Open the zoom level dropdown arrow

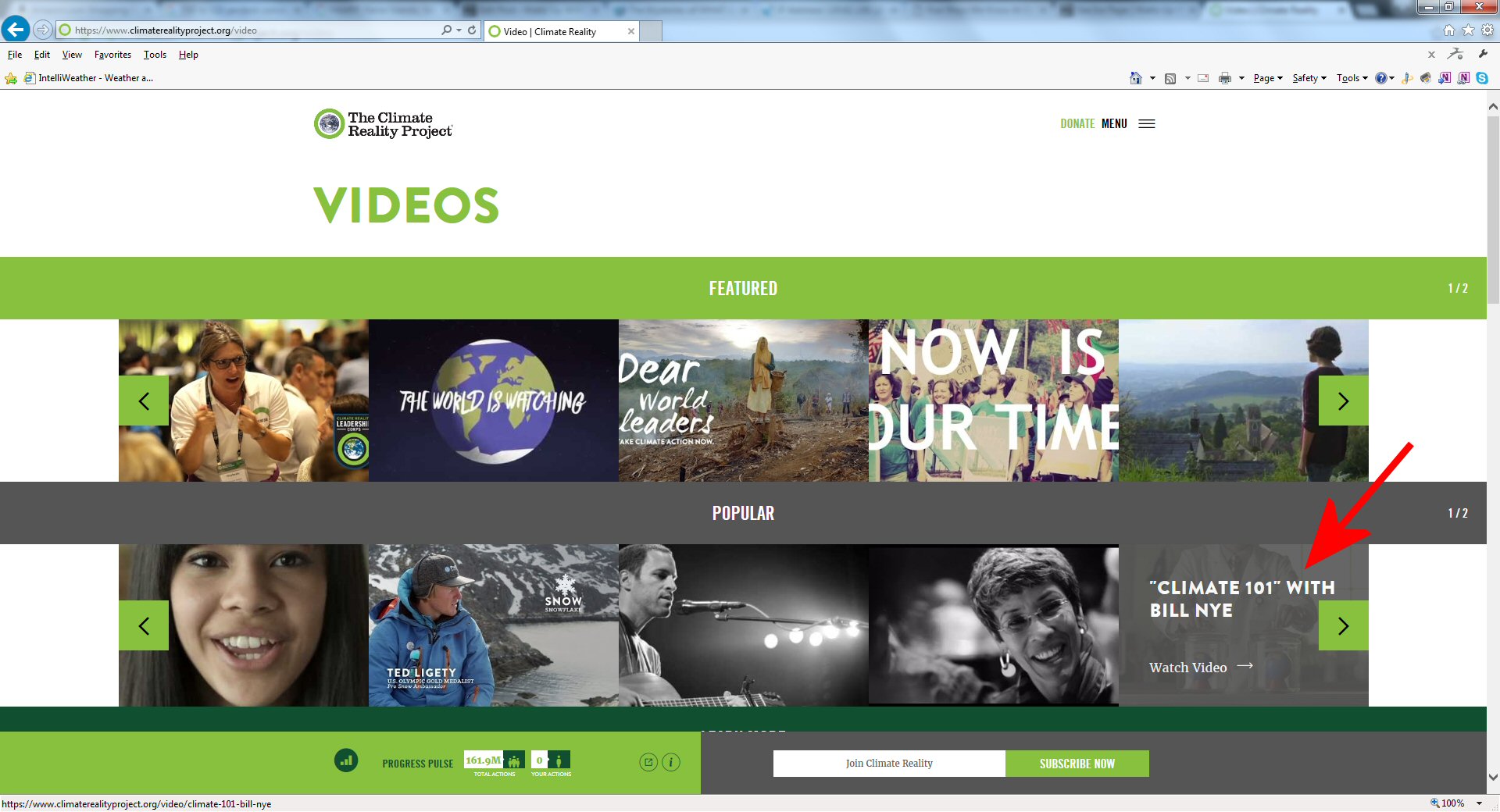point(1479,803)
